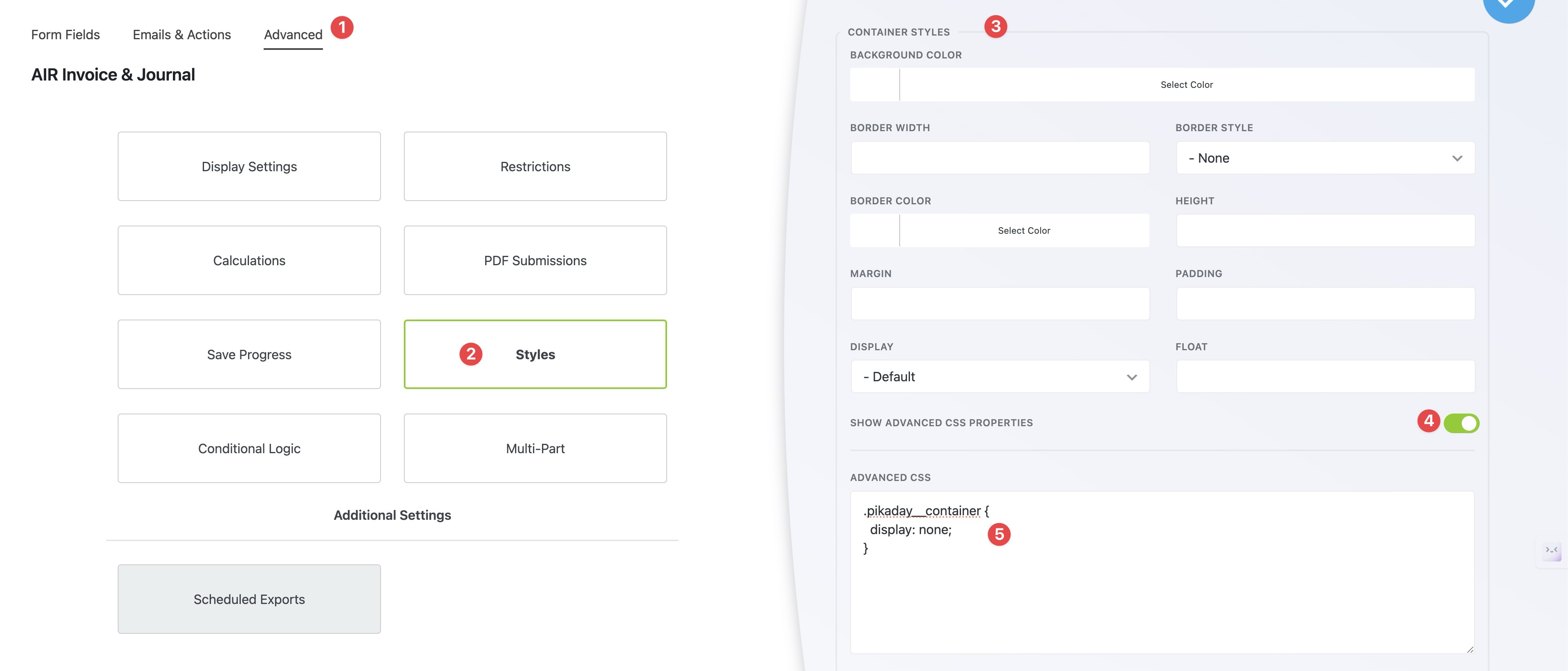Open Scheduled Exports additional setting
The height and width of the screenshot is (671, 1568).
click(x=249, y=599)
